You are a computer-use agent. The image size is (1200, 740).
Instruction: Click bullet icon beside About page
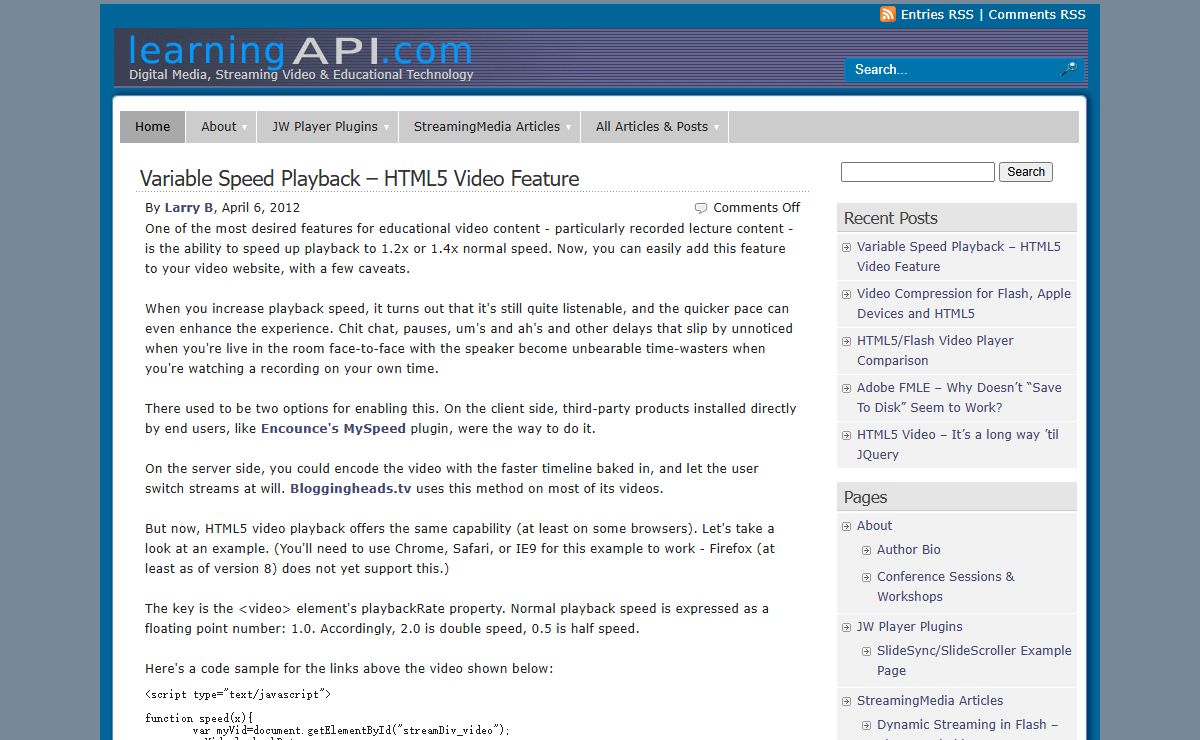[846, 526]
